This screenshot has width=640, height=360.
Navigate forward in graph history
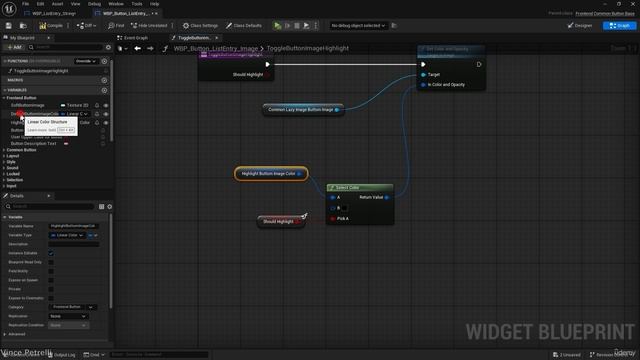[x=150, y=49]
